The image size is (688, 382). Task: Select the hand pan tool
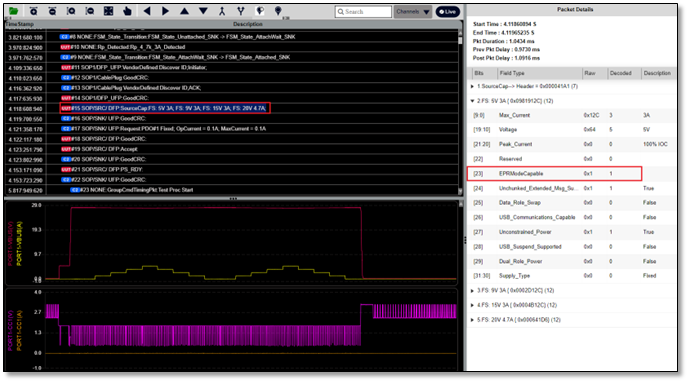(127, 11)
